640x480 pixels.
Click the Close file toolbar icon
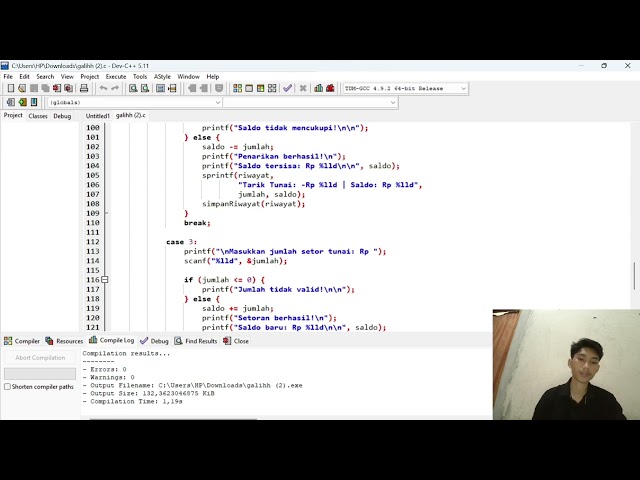pyautogui.click(x=57, y=88)
